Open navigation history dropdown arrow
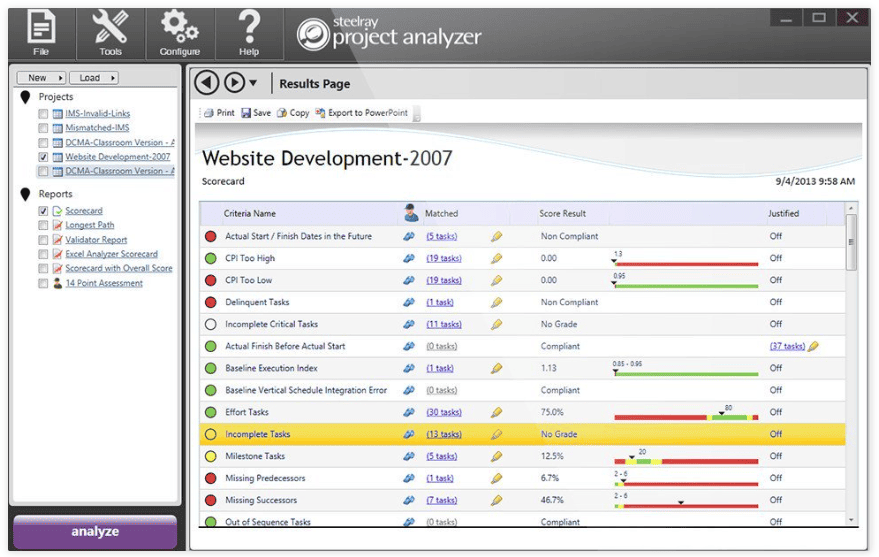This screenshot has width=879, height=557. (253, 83)
